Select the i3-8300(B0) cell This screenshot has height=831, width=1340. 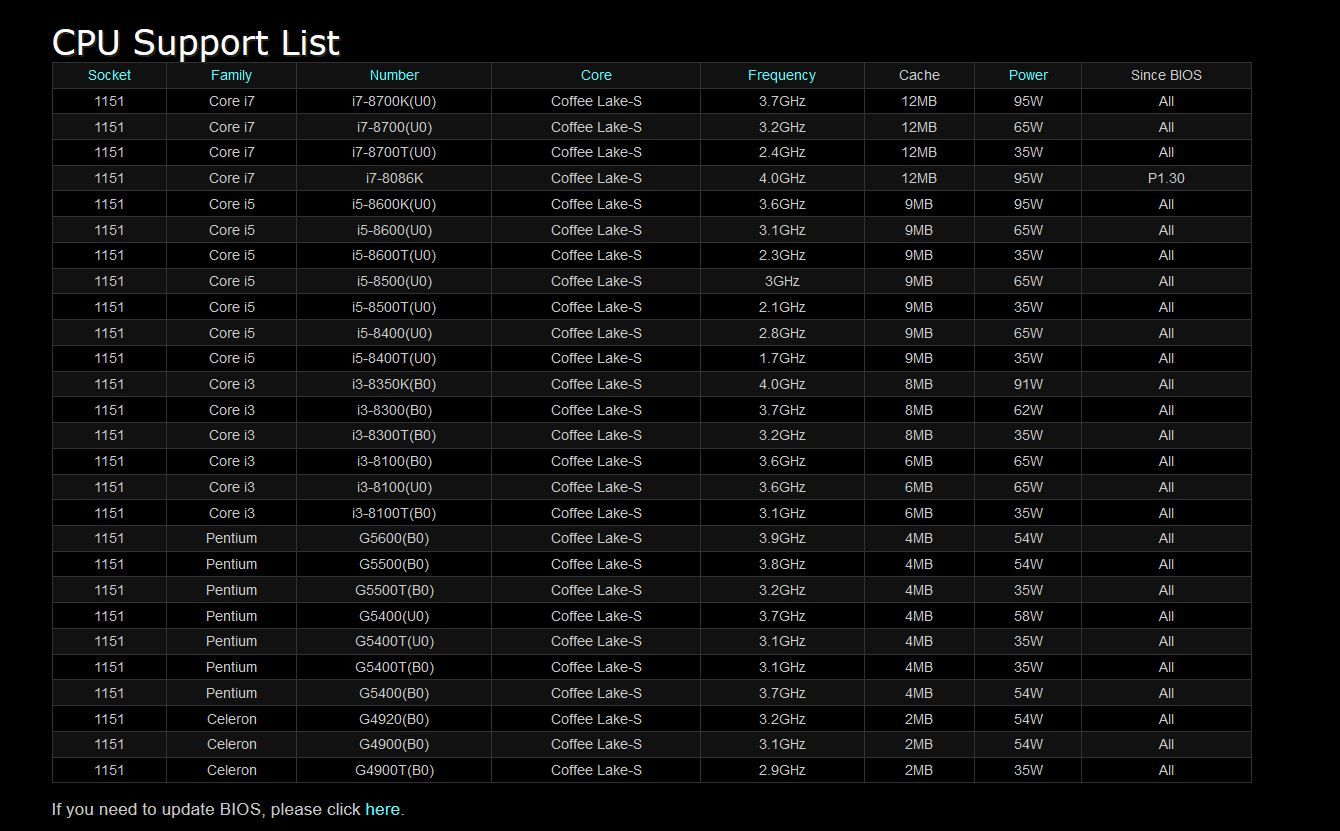point(394,410)
